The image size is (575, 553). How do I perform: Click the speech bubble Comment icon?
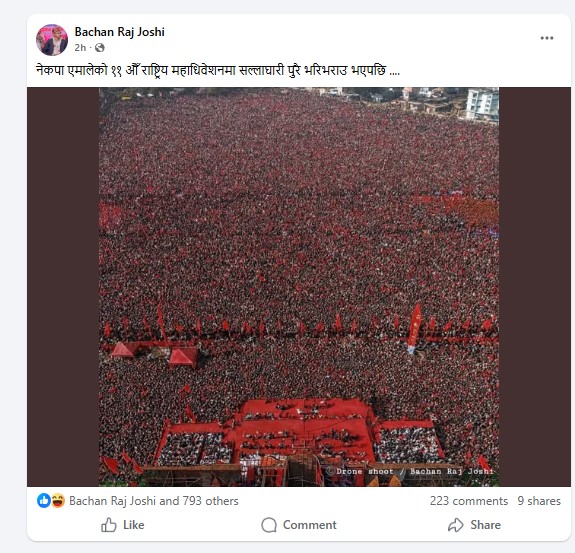pyautogui.click(x=269, y=525)
